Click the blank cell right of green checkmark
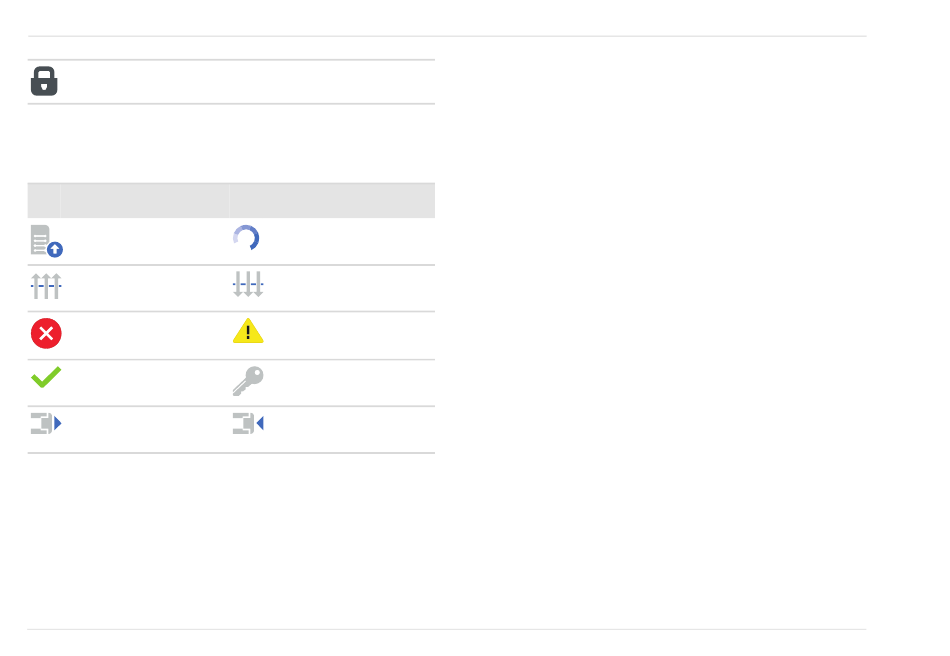The height and width of the screenshot is (656, 950). (x=145, y=383)
